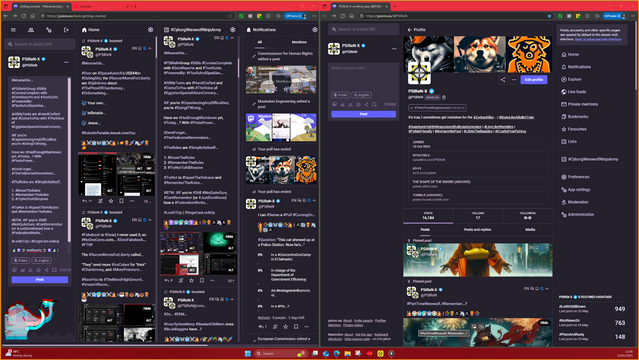This screenshot has width=639, height=360.
Task: Click the share icon beside Edit profile
Action: click(502, 80)
